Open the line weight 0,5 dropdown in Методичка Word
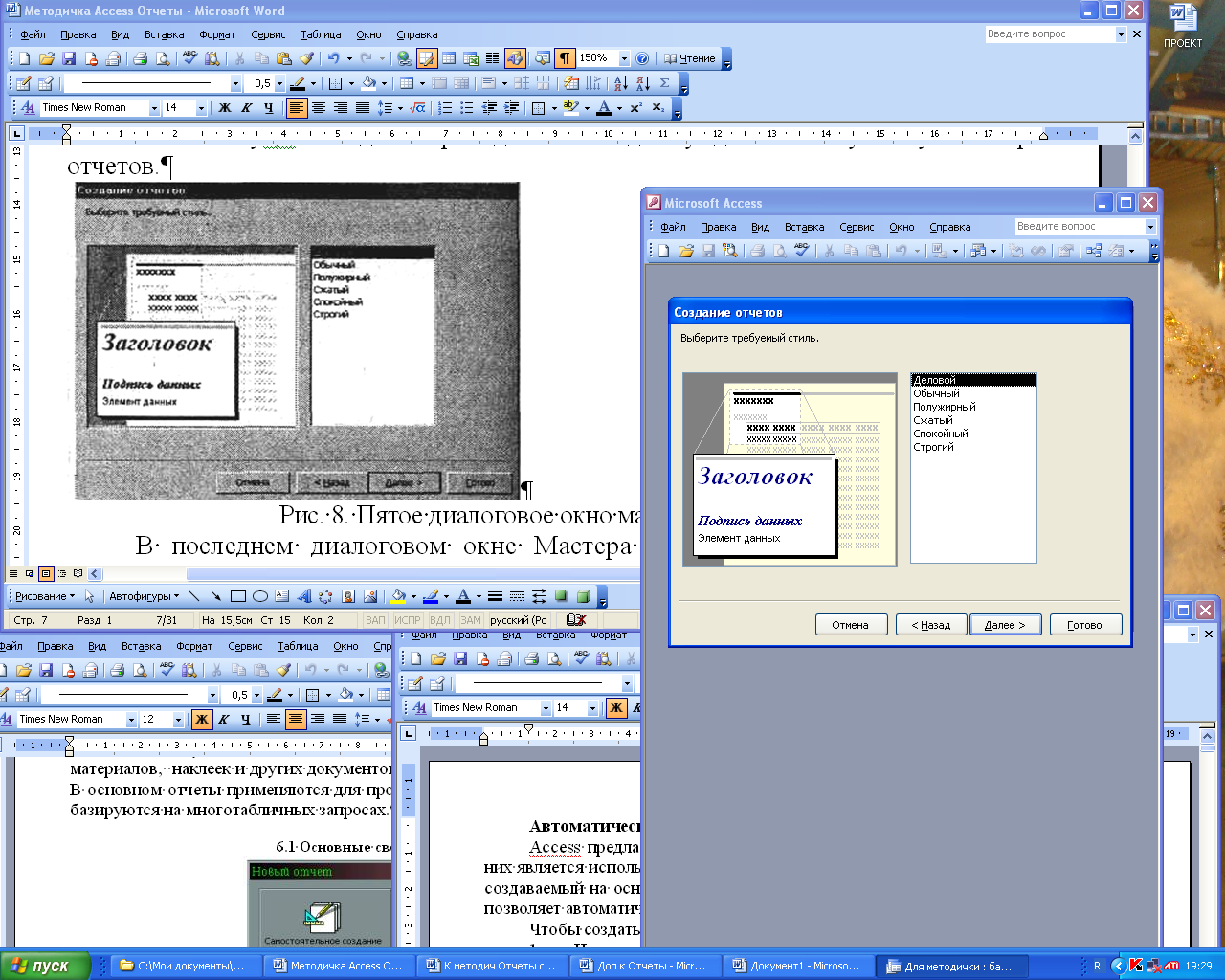Screen dimensions: 1225x980 [x=279, y=83]
